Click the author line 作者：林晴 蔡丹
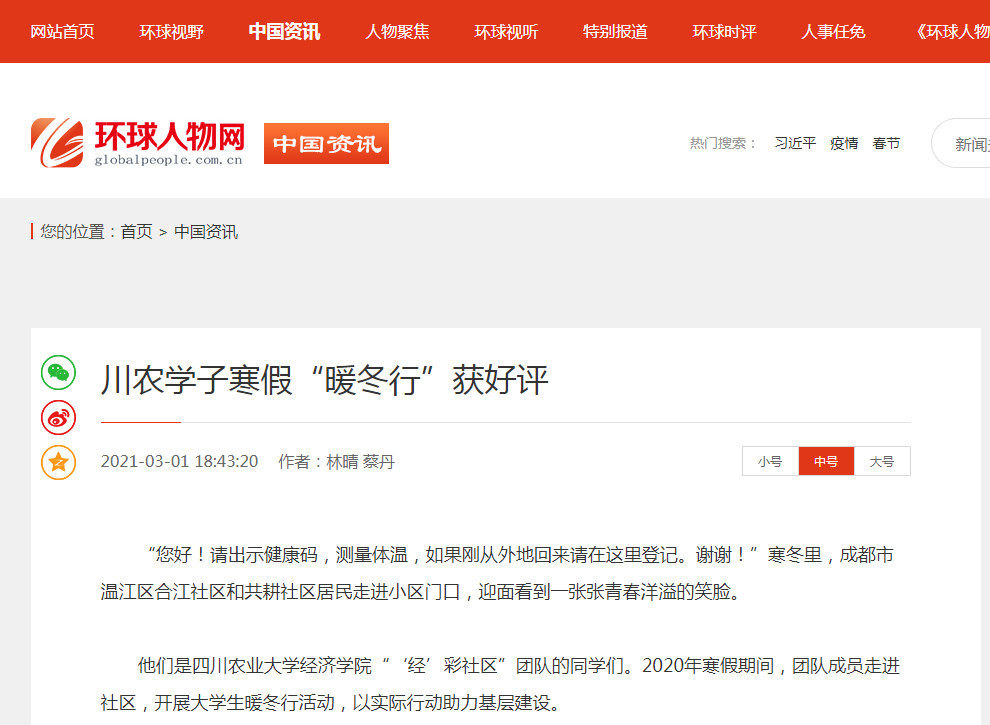Image resolution: width=990 pixels, height=725 pixels. (337, 462)
